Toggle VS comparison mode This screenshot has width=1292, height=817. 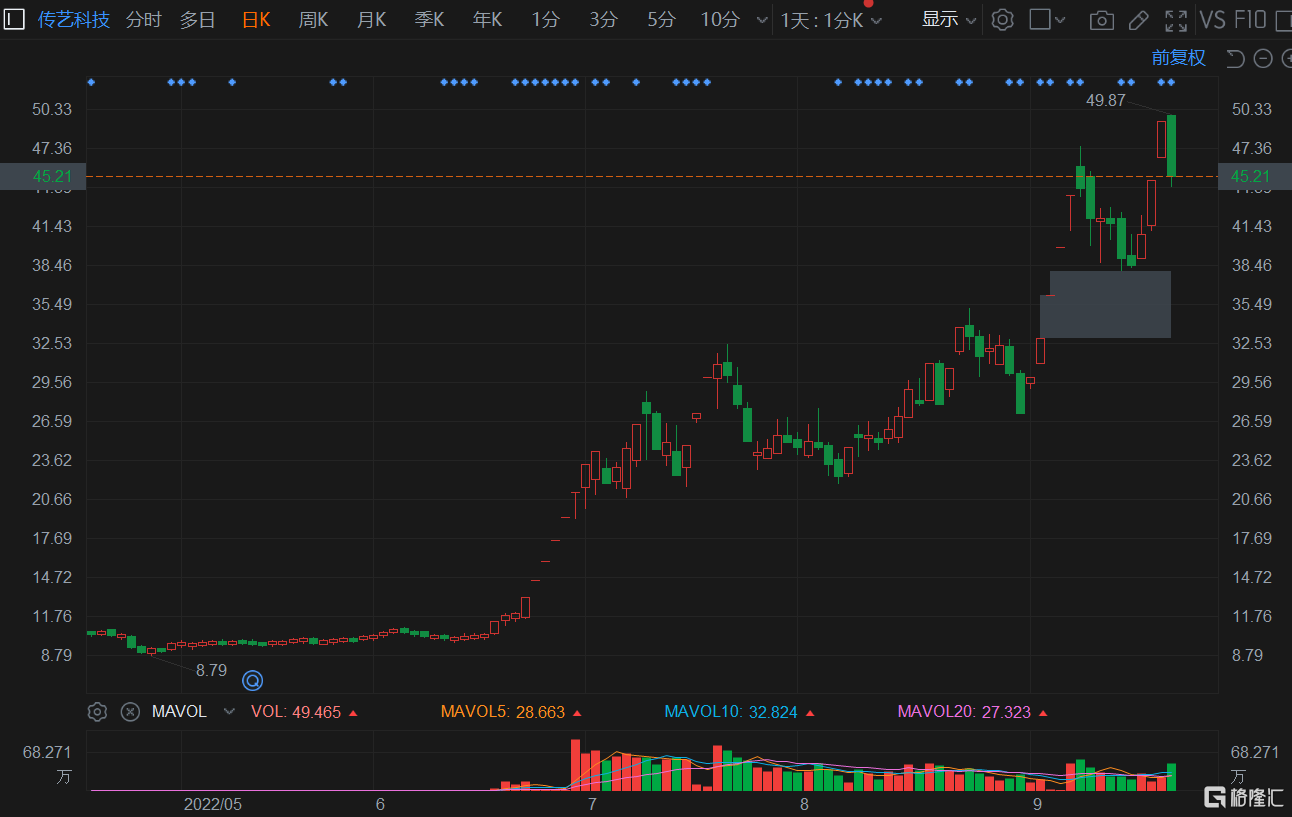pos(1213,20)
